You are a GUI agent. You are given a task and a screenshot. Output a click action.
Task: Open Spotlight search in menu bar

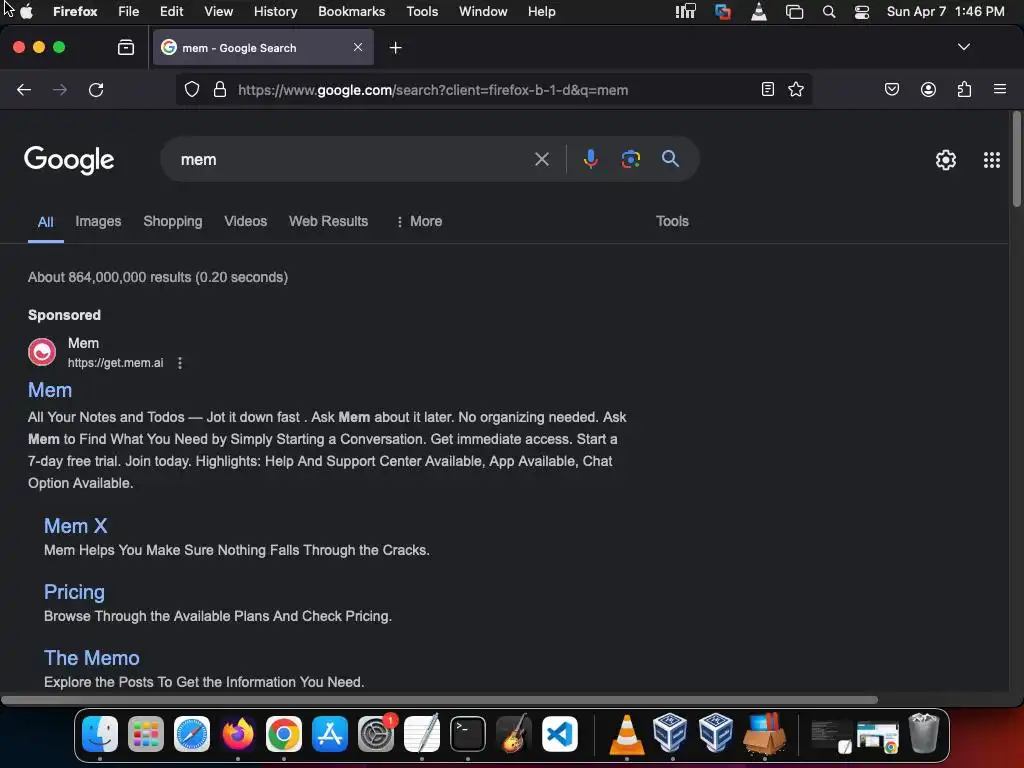click(x=829, y=12)
